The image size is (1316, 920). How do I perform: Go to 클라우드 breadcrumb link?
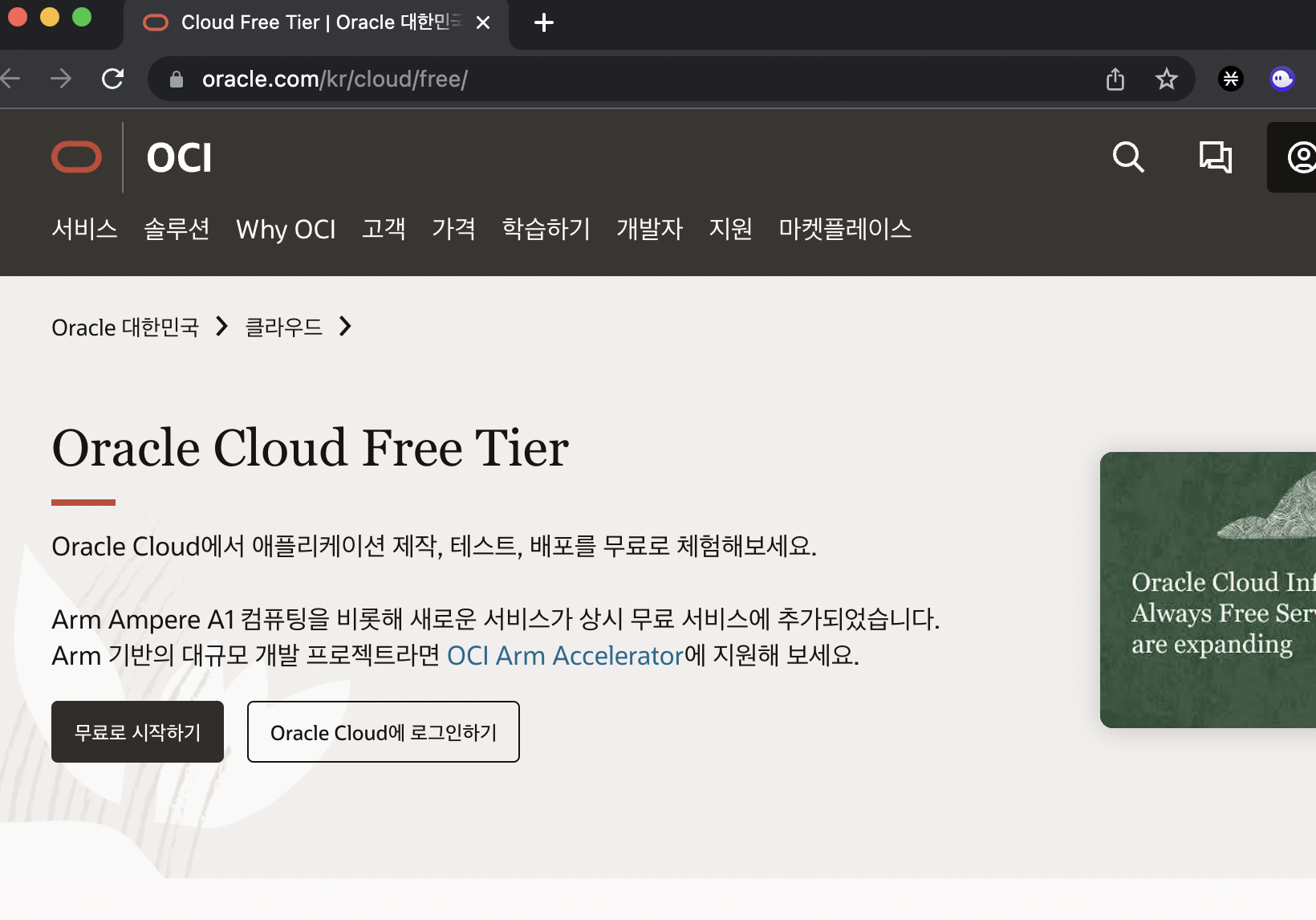[283, 328]
